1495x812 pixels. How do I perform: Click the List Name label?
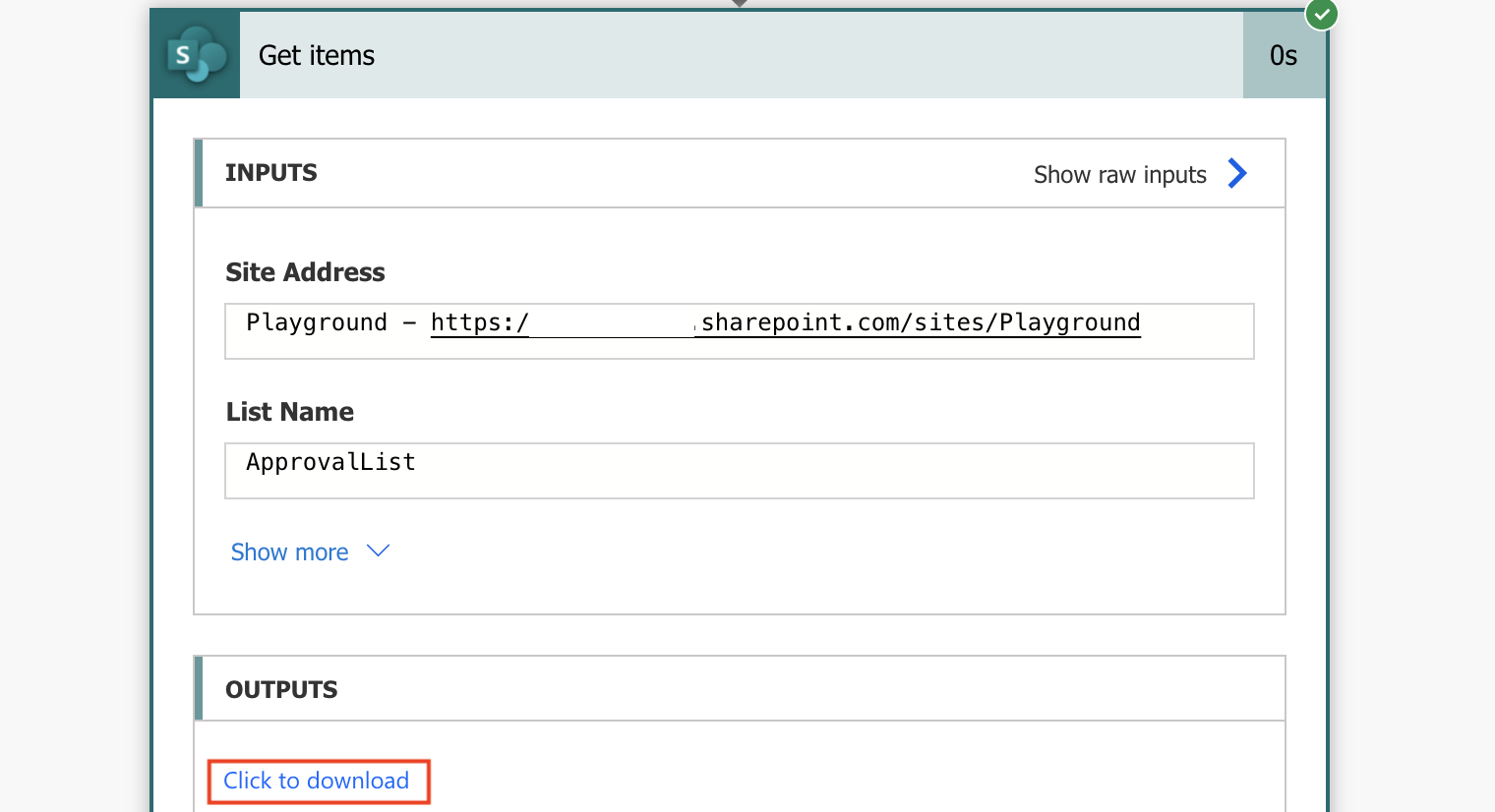click(290, 412)
